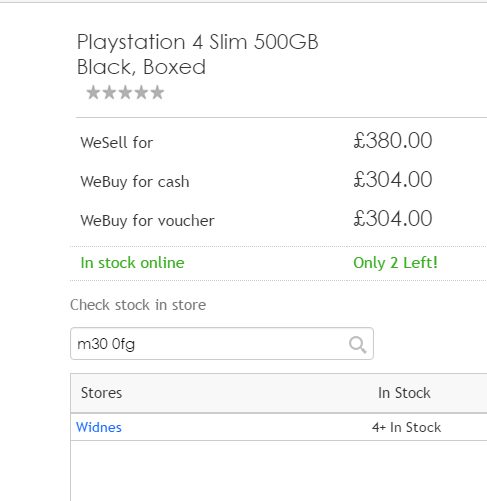This screenshot has height=501, width=487.
Task: Click the Stores column header
Action: click(x=101, y=393)
